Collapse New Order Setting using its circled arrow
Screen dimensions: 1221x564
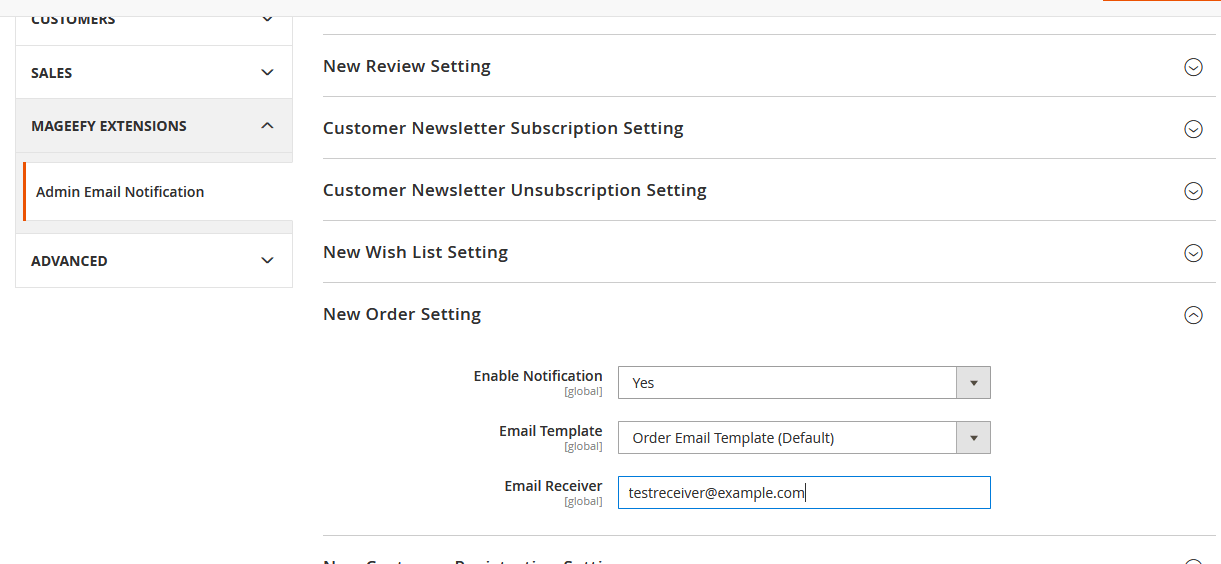pos(1193,315)
